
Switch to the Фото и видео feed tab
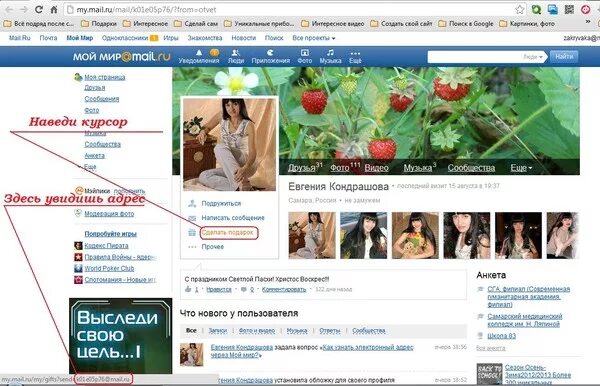(x=256, y=331)
